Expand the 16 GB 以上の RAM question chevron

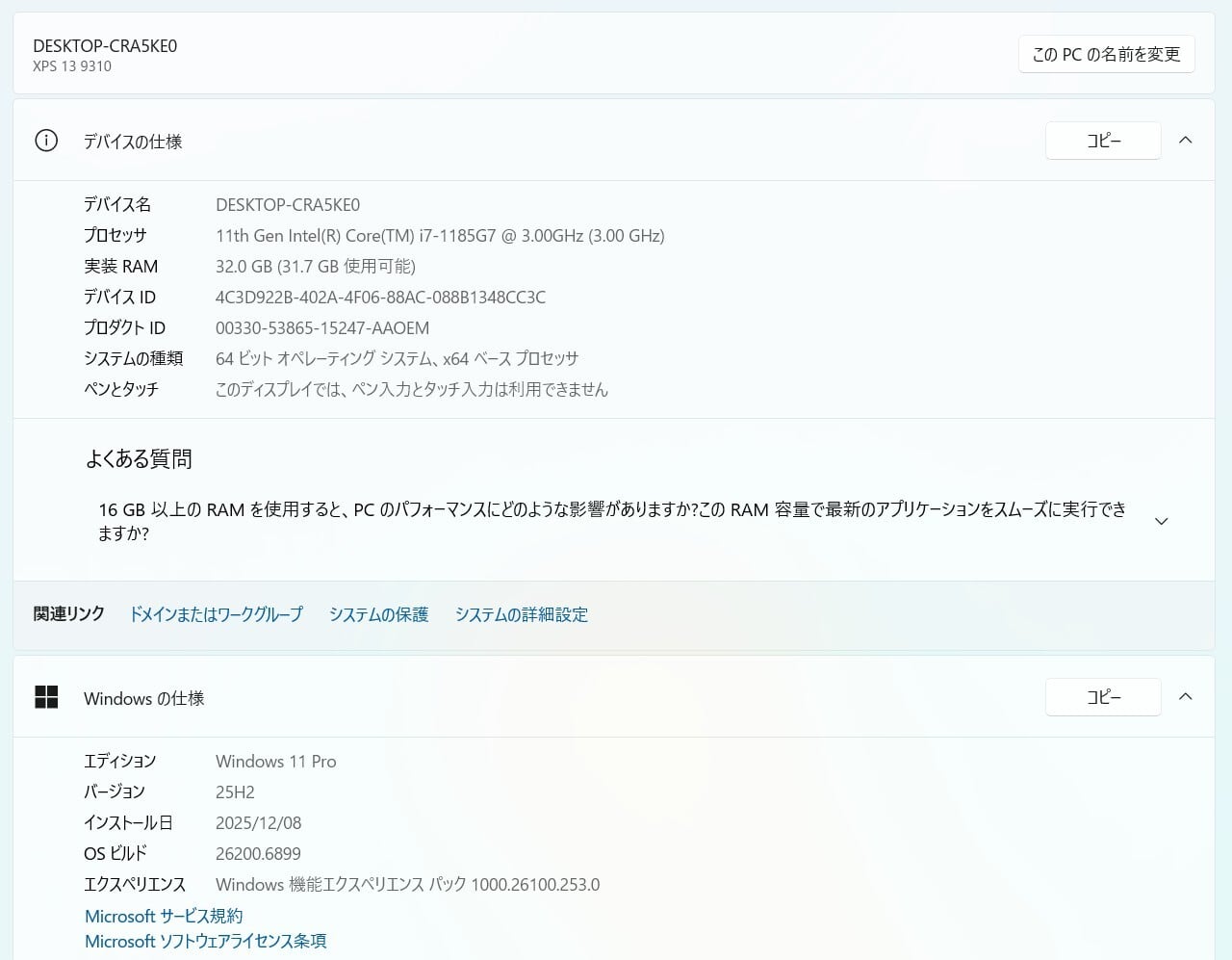(1161, 521)
